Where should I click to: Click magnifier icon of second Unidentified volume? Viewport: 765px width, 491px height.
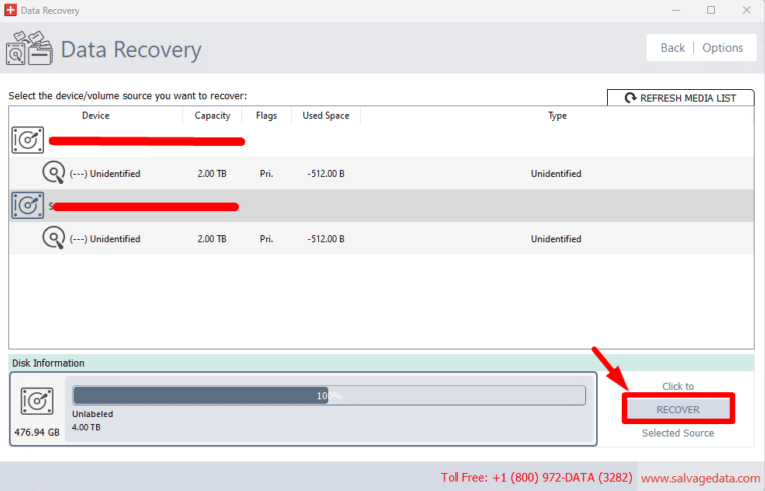(53, 238)
